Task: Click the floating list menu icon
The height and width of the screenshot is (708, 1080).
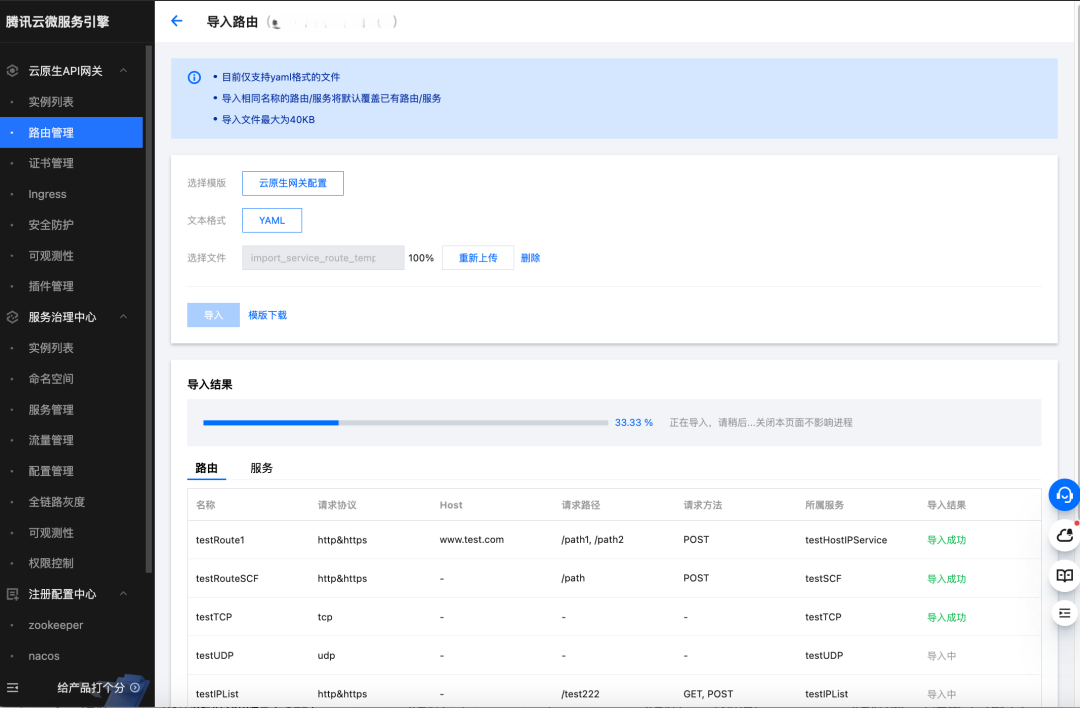Action: pos(1065,613)
